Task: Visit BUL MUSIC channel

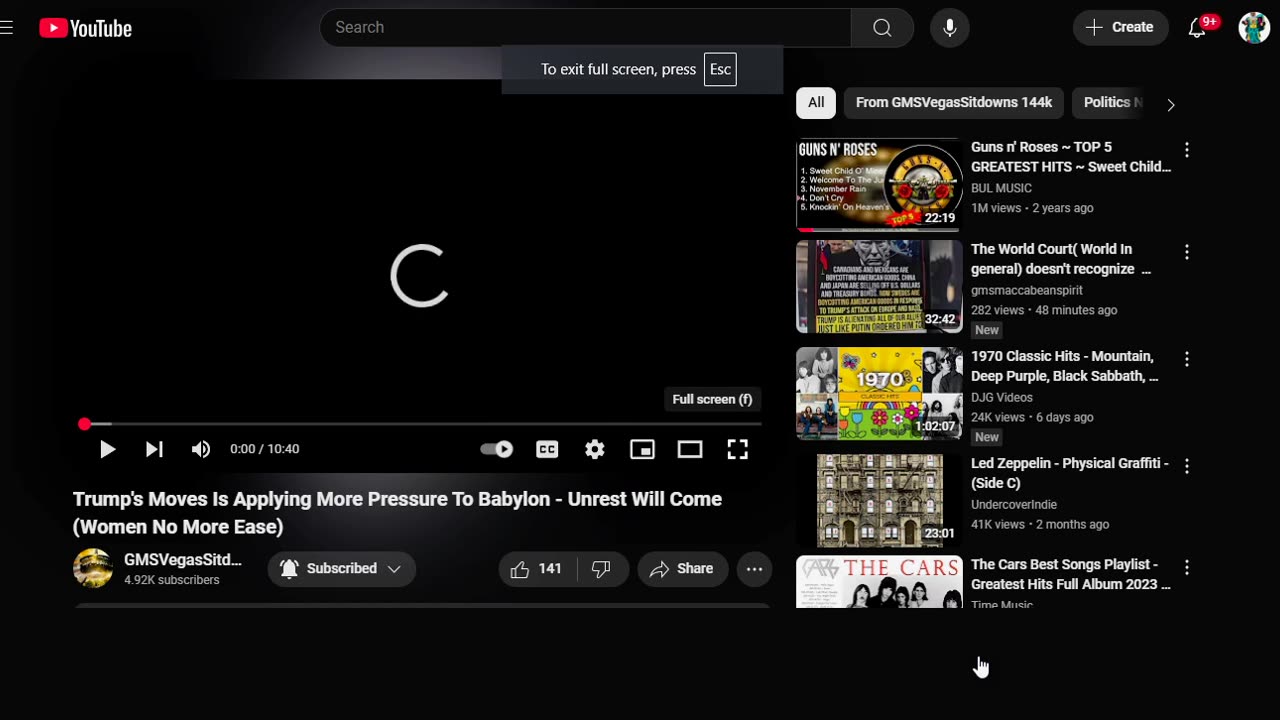Action: pyautogui.click(x=1001, y=188)
